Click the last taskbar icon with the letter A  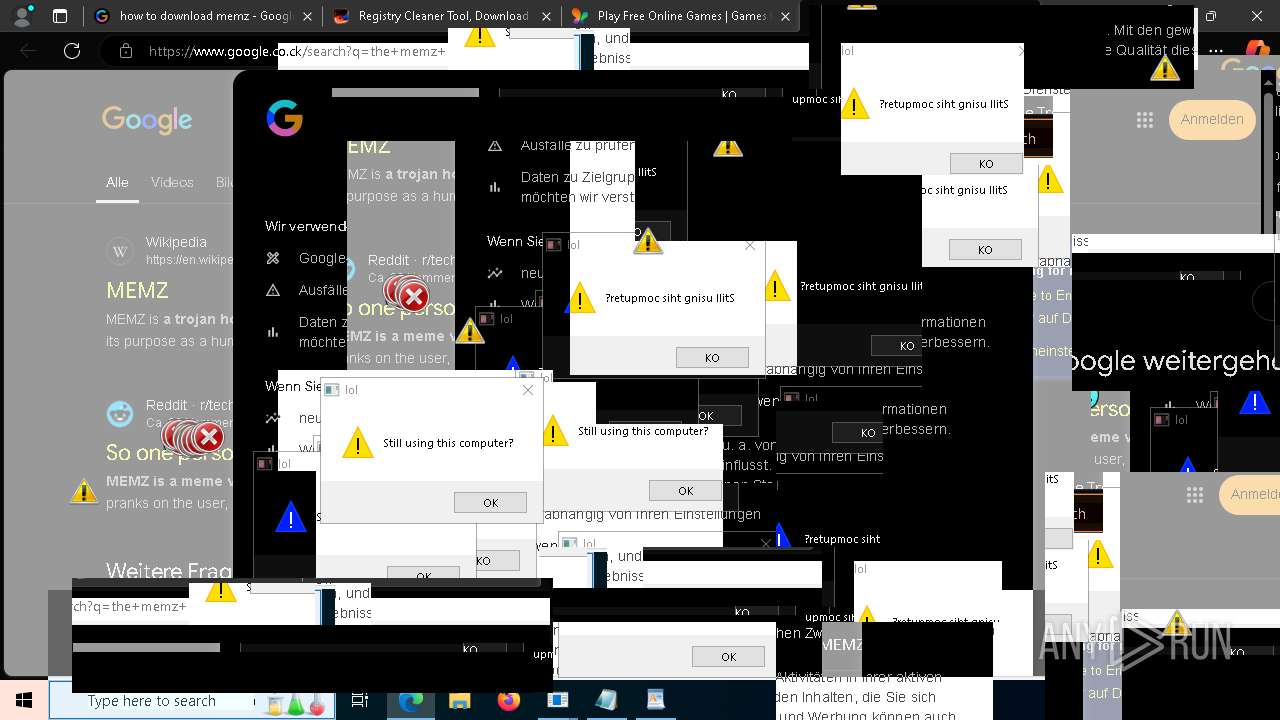[x=655, y=701]
